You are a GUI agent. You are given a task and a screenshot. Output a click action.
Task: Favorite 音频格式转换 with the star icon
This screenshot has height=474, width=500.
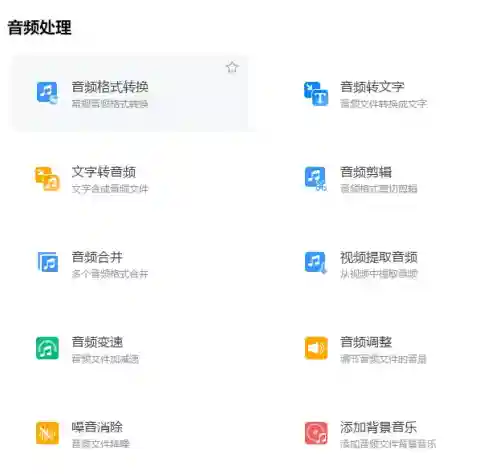pos(232,67)
